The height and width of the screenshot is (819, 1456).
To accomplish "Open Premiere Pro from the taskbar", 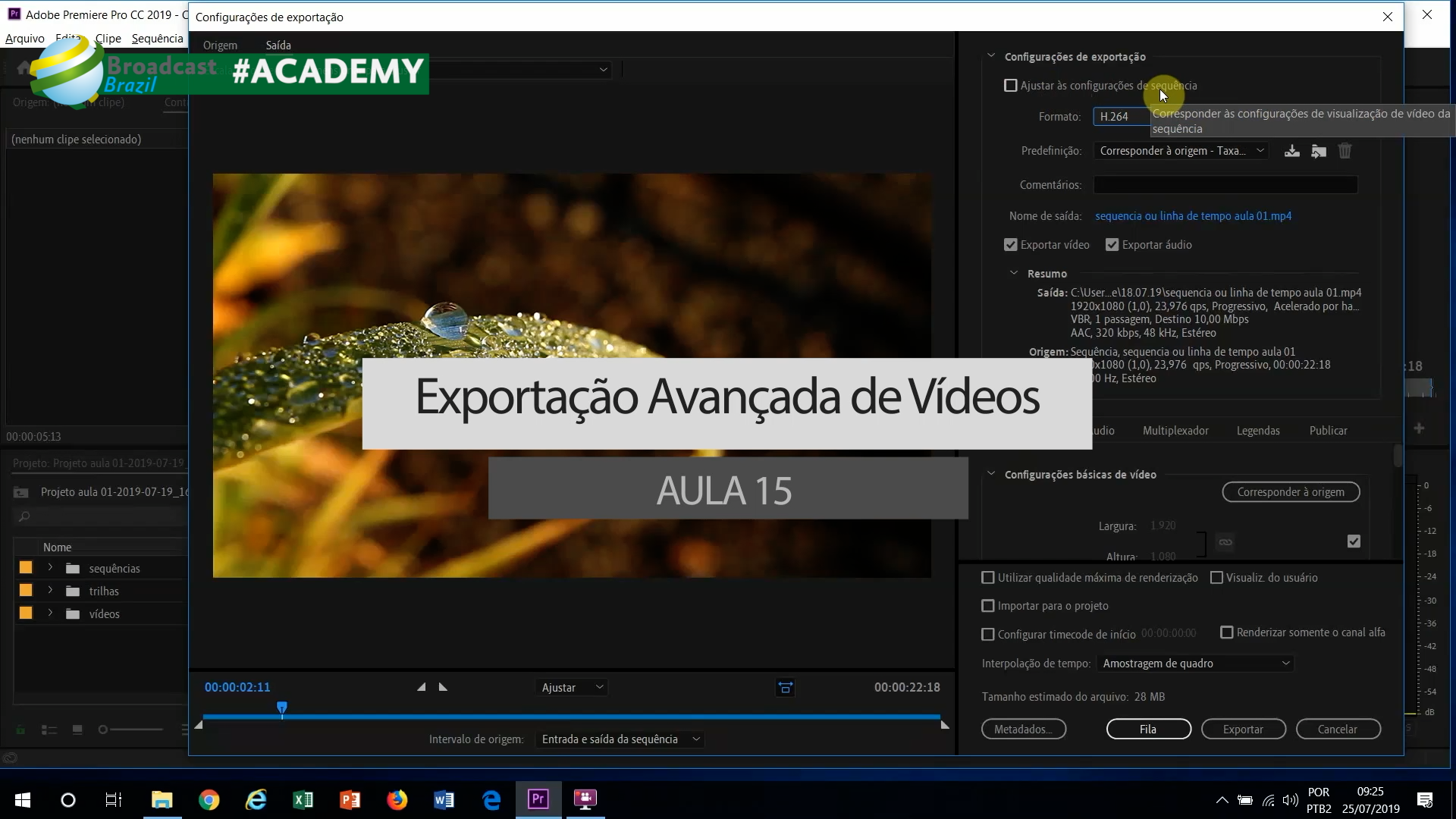I will (x=538, y=799).
